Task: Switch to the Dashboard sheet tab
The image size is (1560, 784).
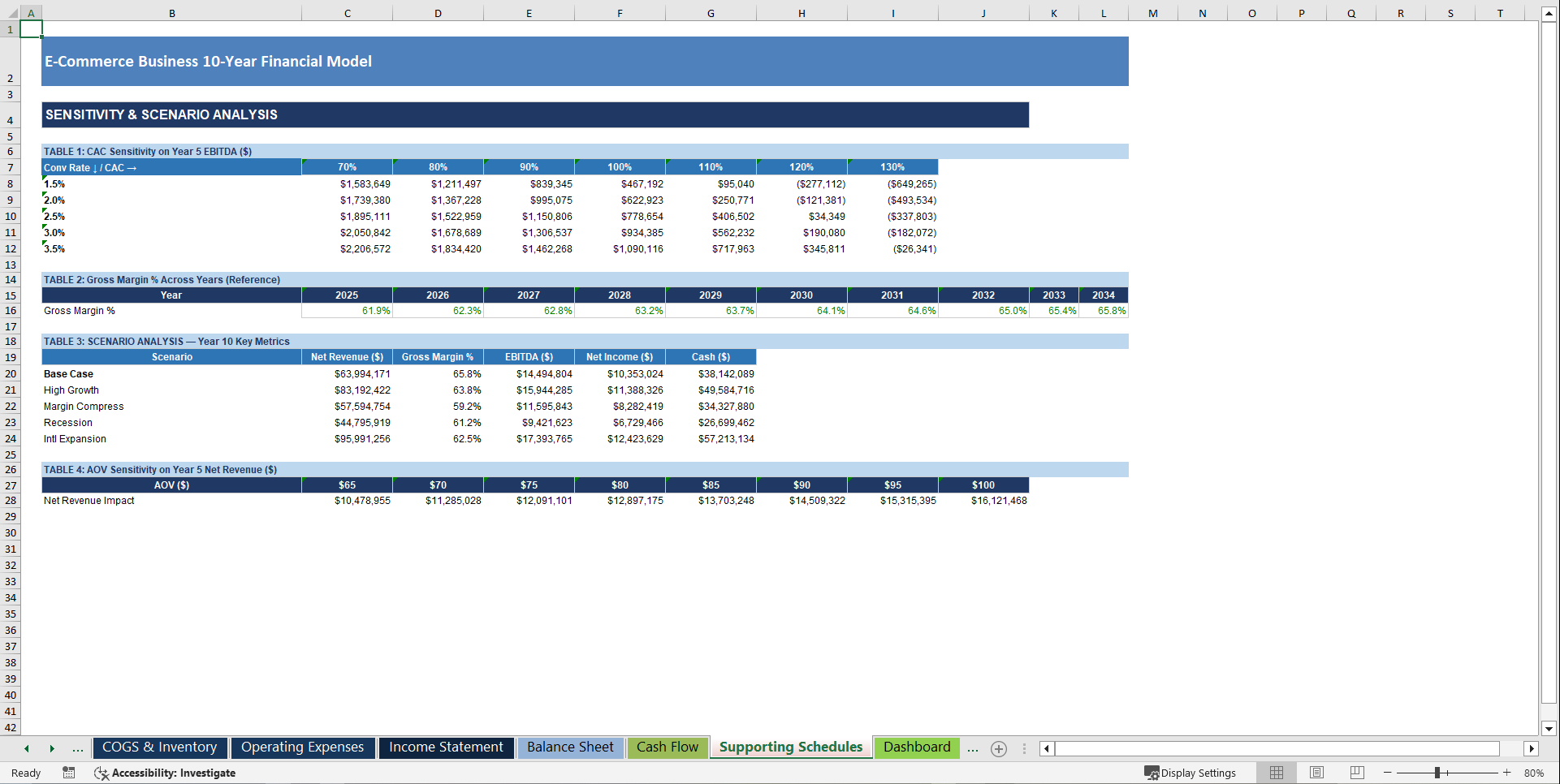Action: [x=916, y=747]
